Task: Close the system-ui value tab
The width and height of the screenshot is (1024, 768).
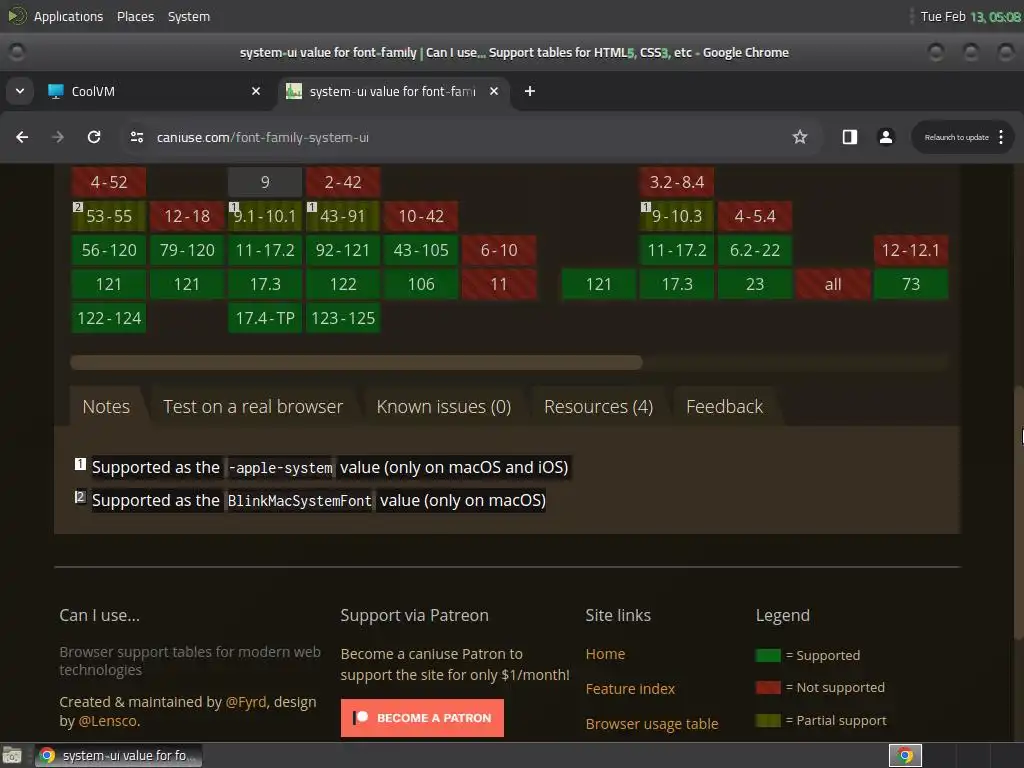Action: (494, 91)
